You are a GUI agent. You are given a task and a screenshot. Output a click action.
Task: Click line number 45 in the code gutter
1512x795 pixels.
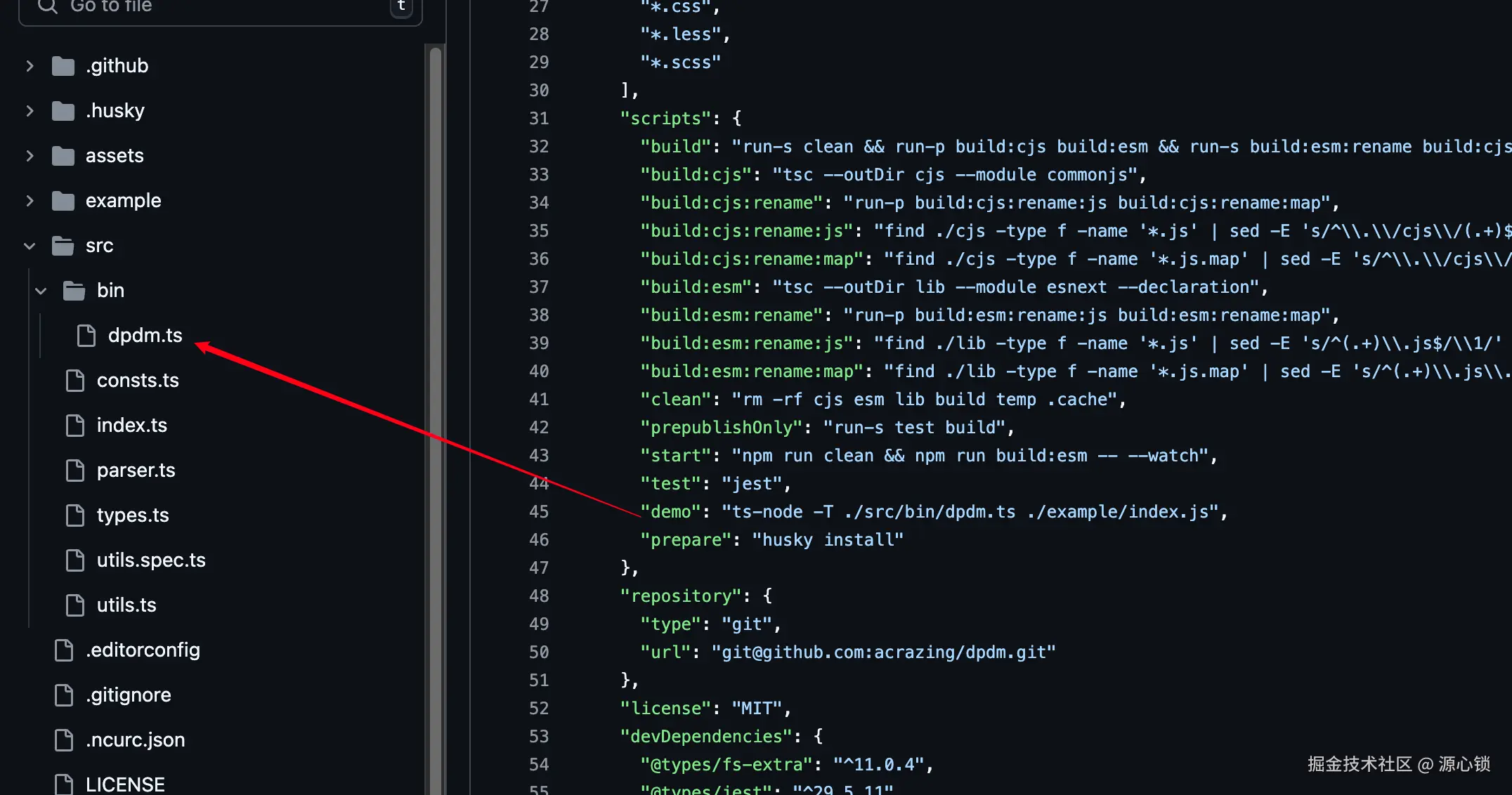tap(539, 512)
